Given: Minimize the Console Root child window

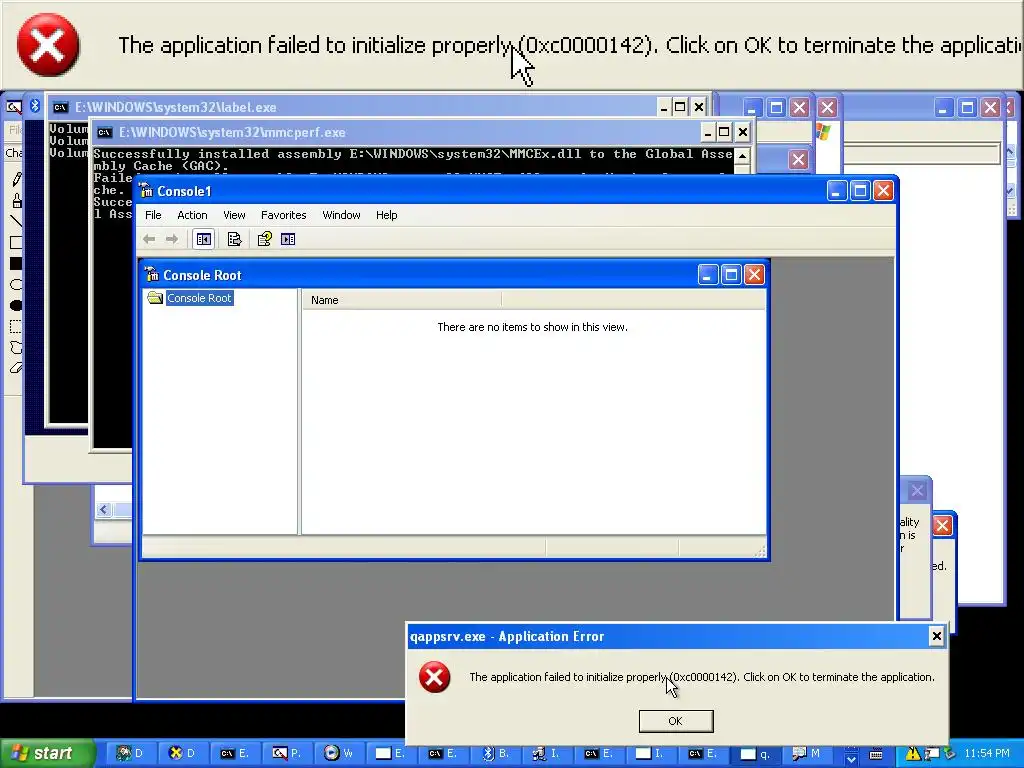Looking at the screenshot, I should pos(707,274).
